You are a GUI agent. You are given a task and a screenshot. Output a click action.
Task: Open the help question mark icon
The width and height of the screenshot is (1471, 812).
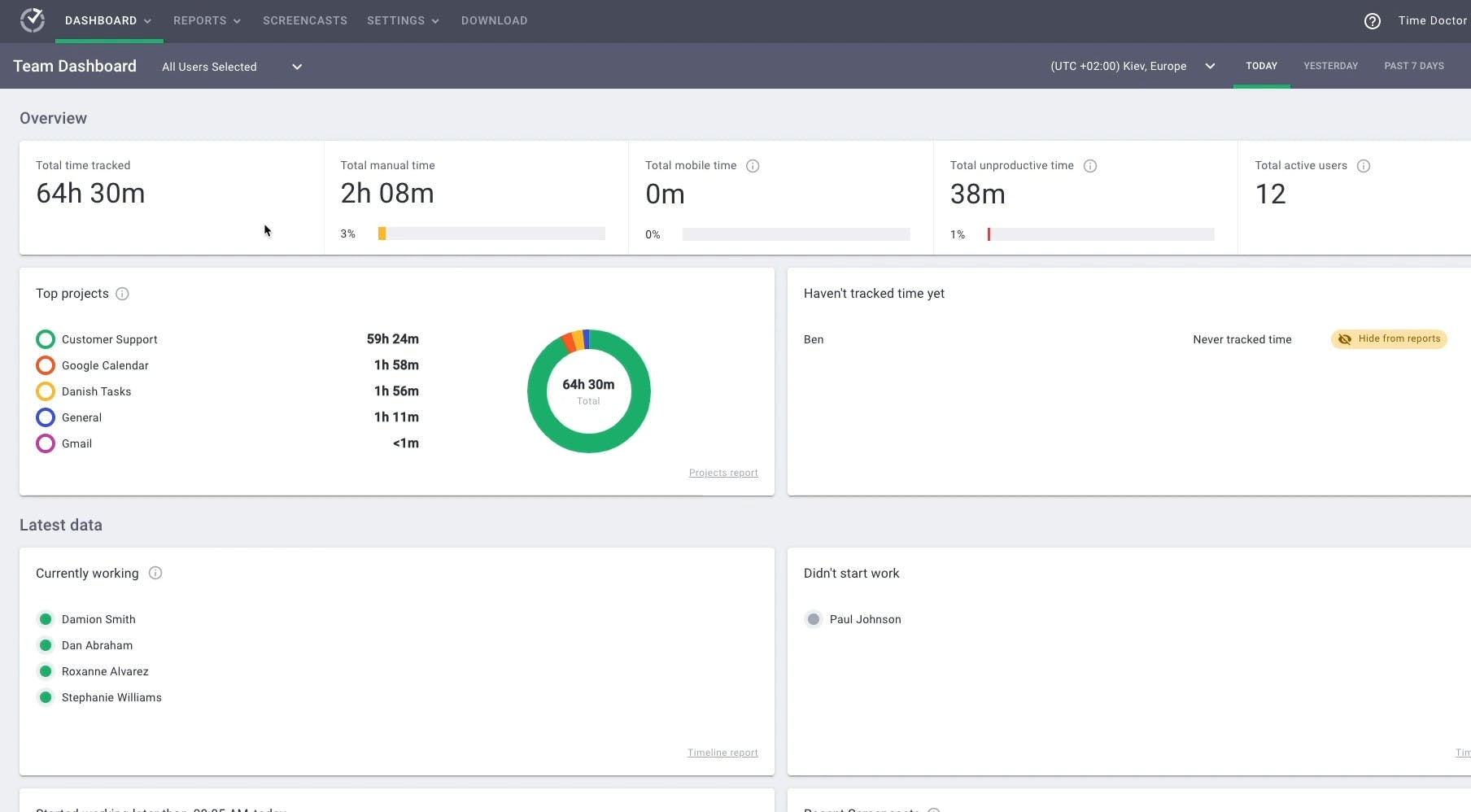1372,21
